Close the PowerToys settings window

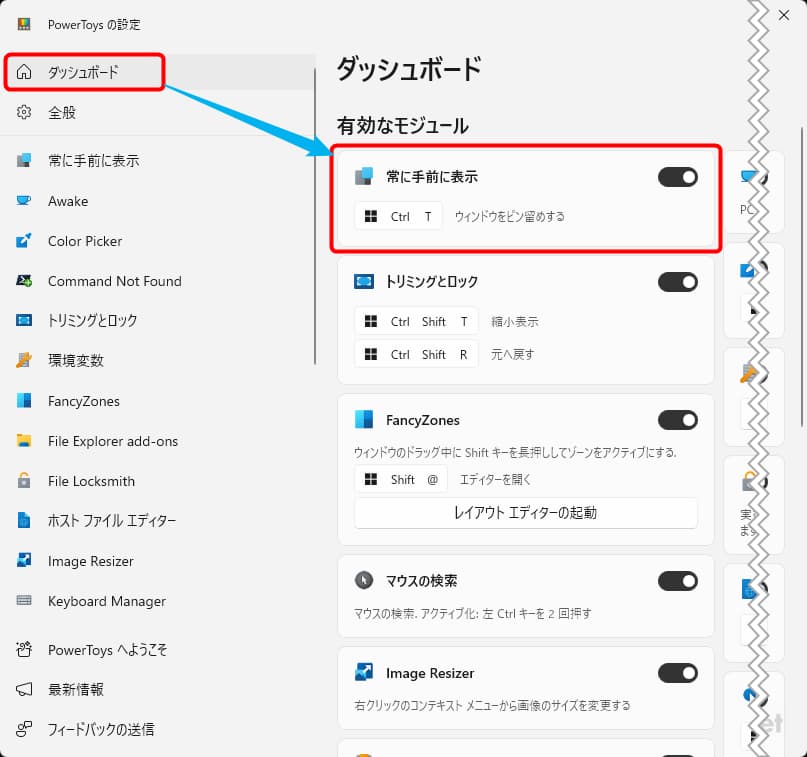784,15
